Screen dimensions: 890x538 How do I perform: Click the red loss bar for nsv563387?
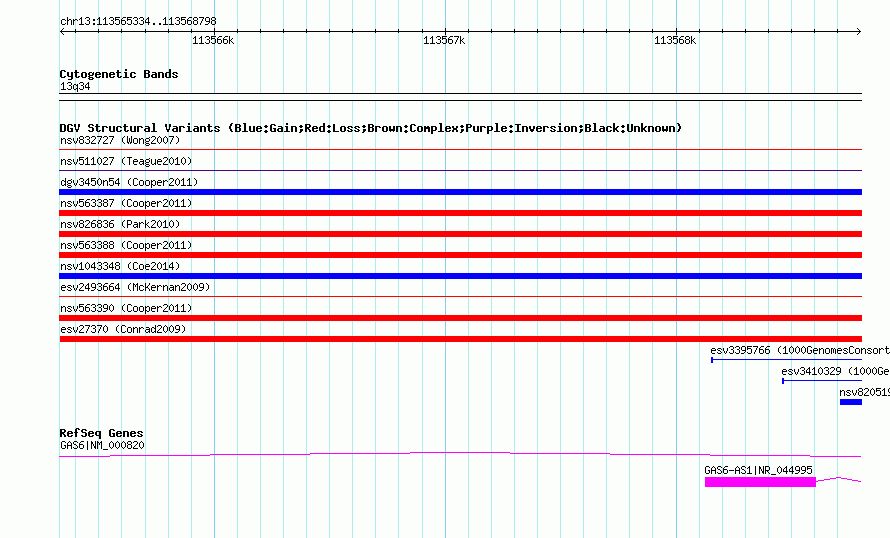460,213
